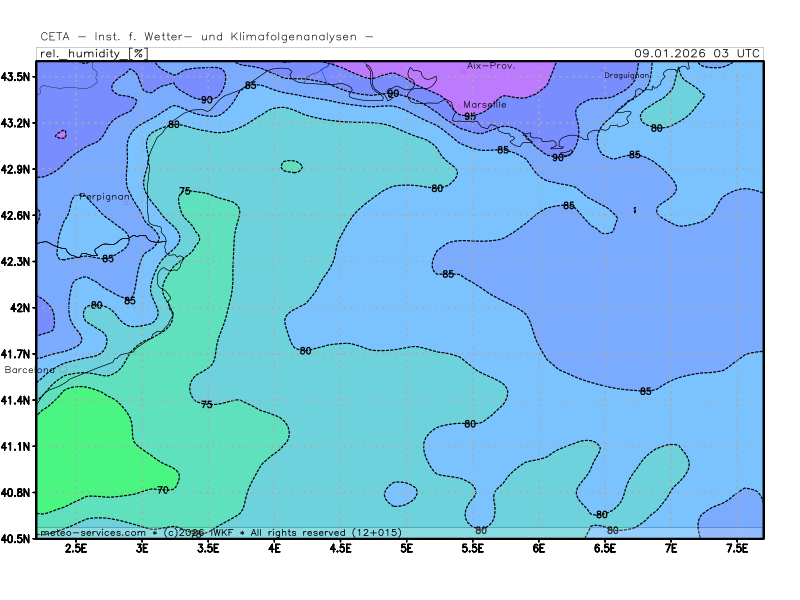Click the 40.5N latitude axis label
Image resolution: width=800 pixels, height=600 pixels.
[19, 538]
